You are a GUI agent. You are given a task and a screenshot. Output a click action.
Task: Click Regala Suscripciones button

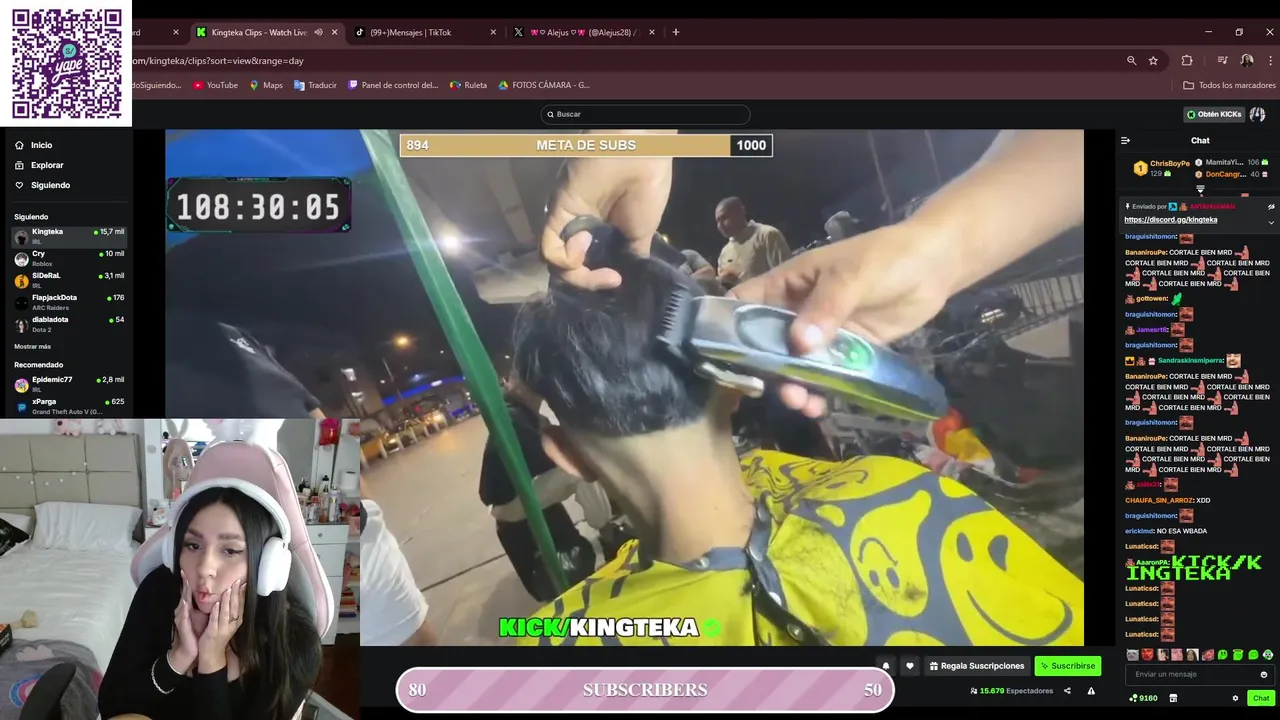tap(977, 666)
